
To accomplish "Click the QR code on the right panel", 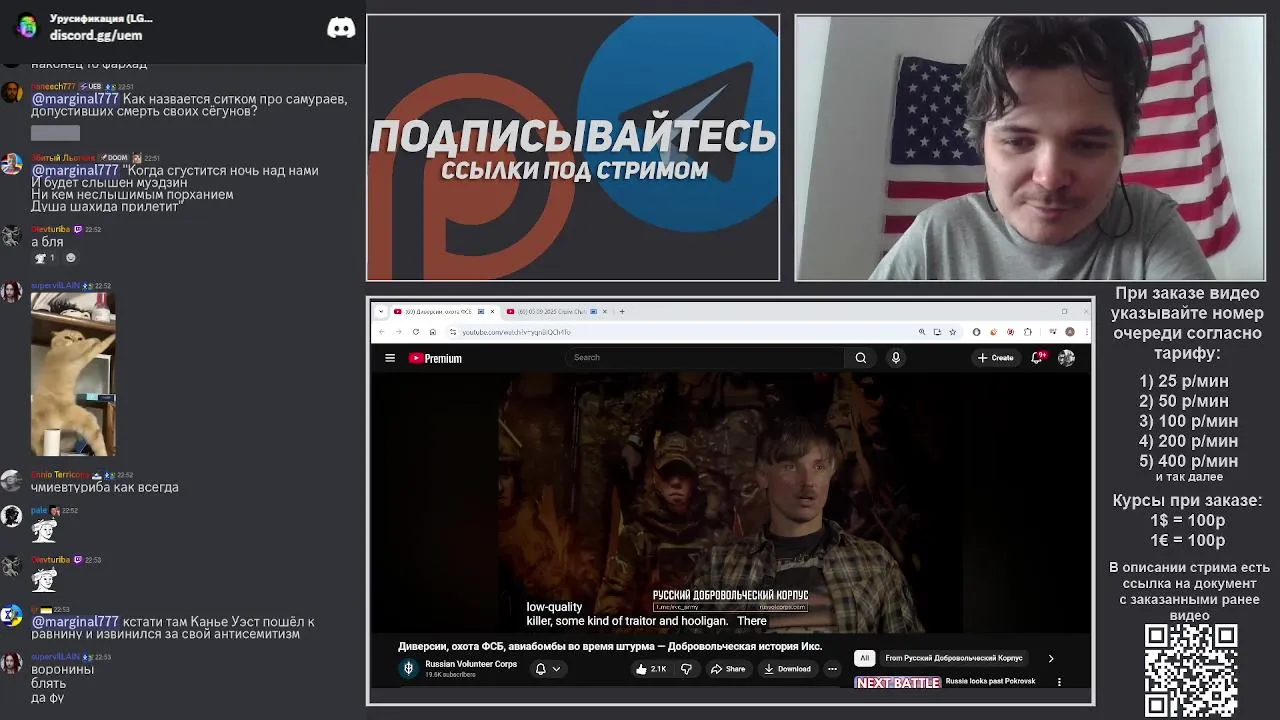I will (1190, 670).
